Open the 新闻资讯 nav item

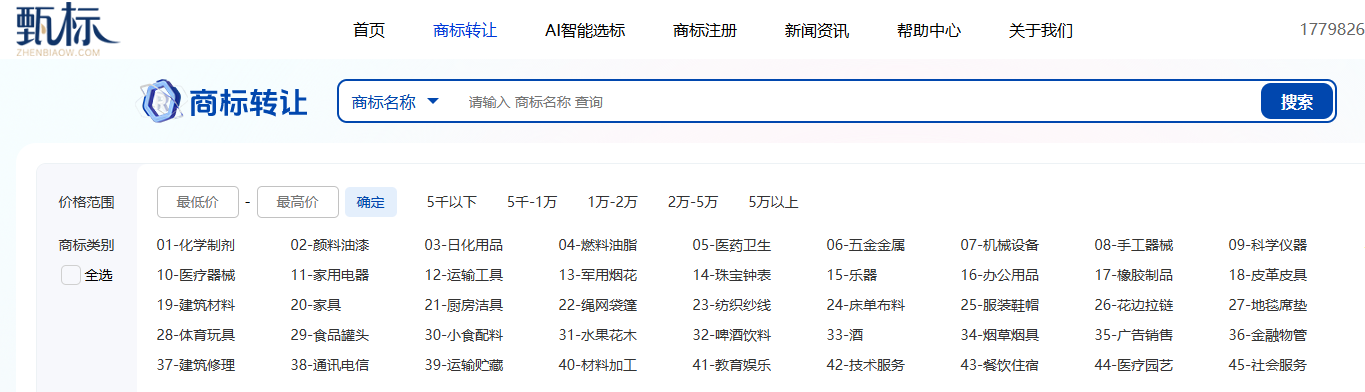pos(817,30)
